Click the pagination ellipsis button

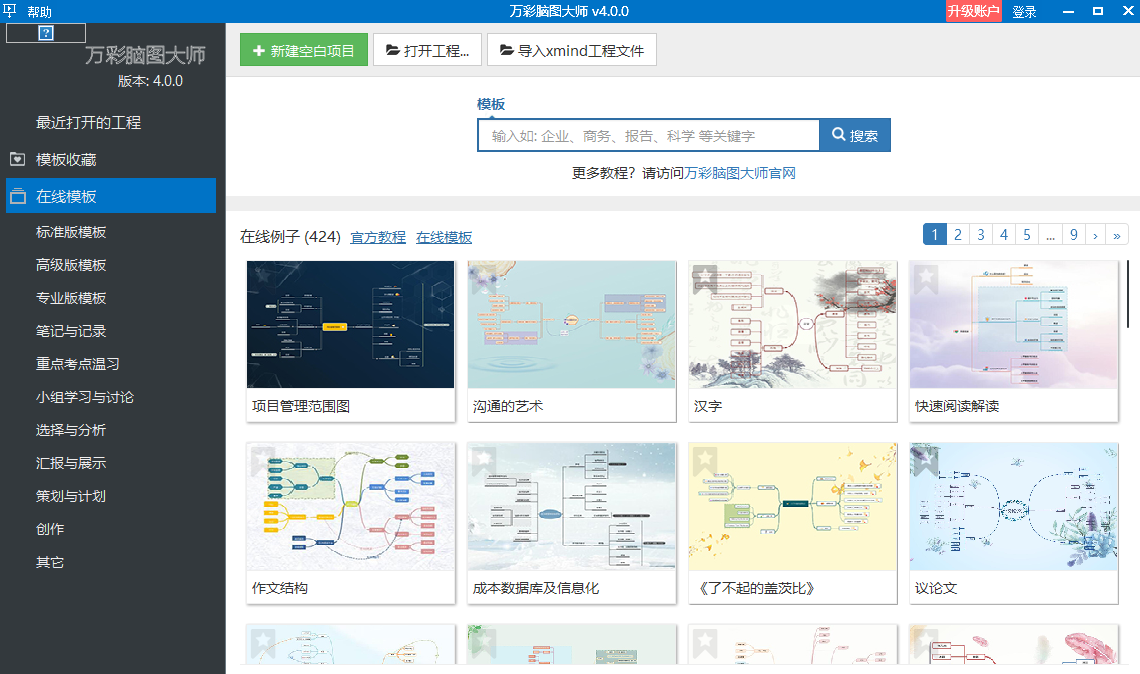click(x=1049, y=235)
